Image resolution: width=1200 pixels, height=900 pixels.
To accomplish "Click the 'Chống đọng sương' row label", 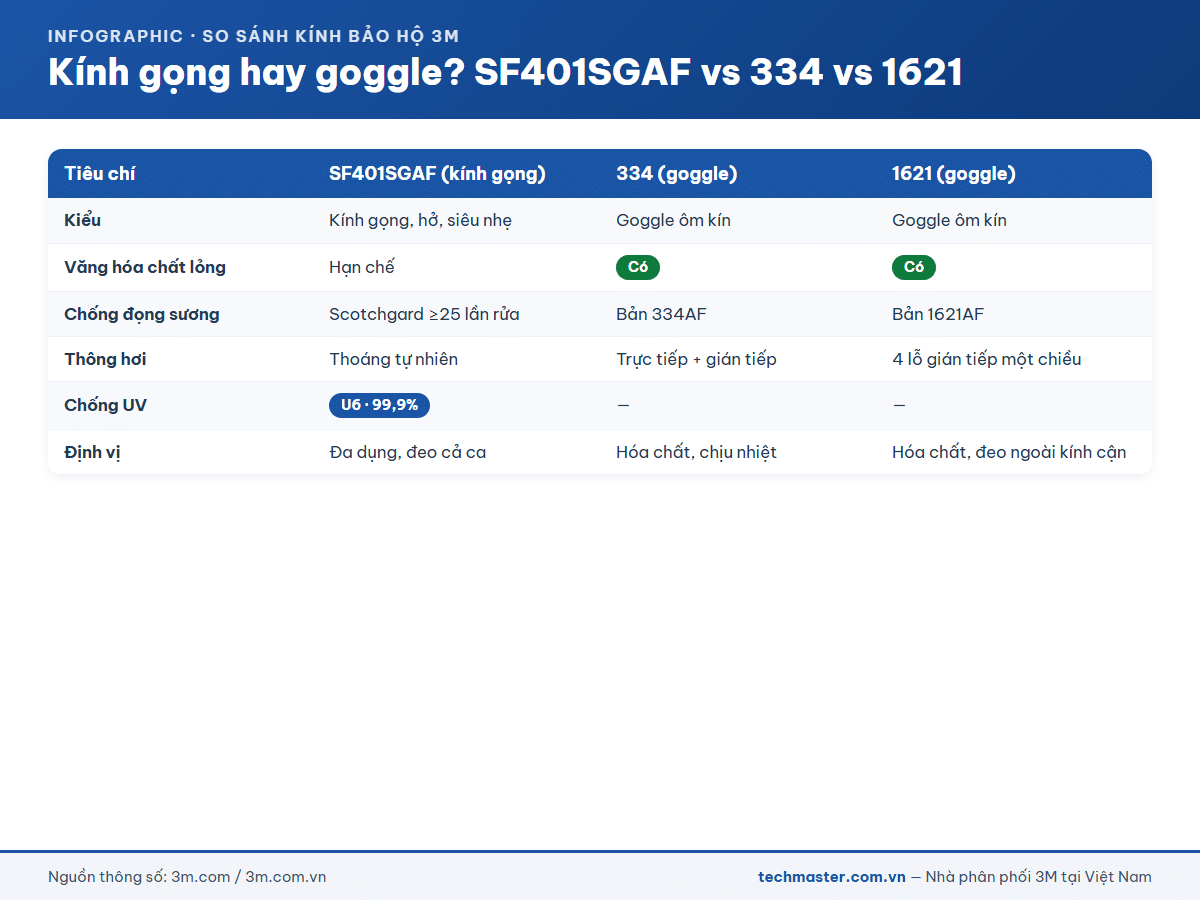I will tap(142, 314).
